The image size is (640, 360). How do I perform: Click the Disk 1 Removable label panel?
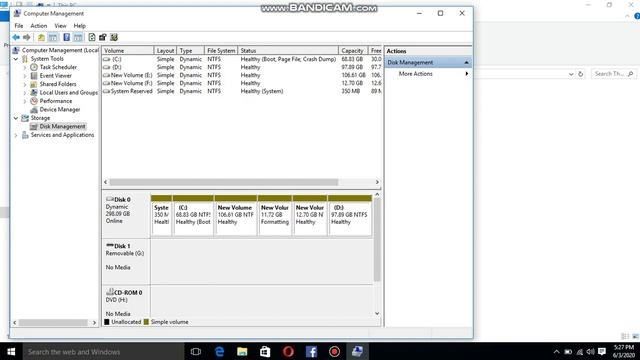click(x=126, y=262)
